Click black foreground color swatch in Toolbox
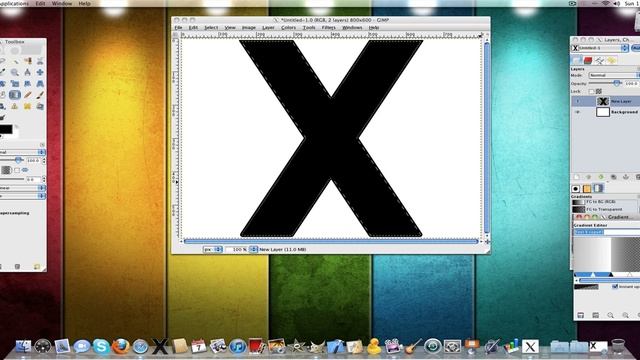 pyautogui.click(x=5, y=129)
